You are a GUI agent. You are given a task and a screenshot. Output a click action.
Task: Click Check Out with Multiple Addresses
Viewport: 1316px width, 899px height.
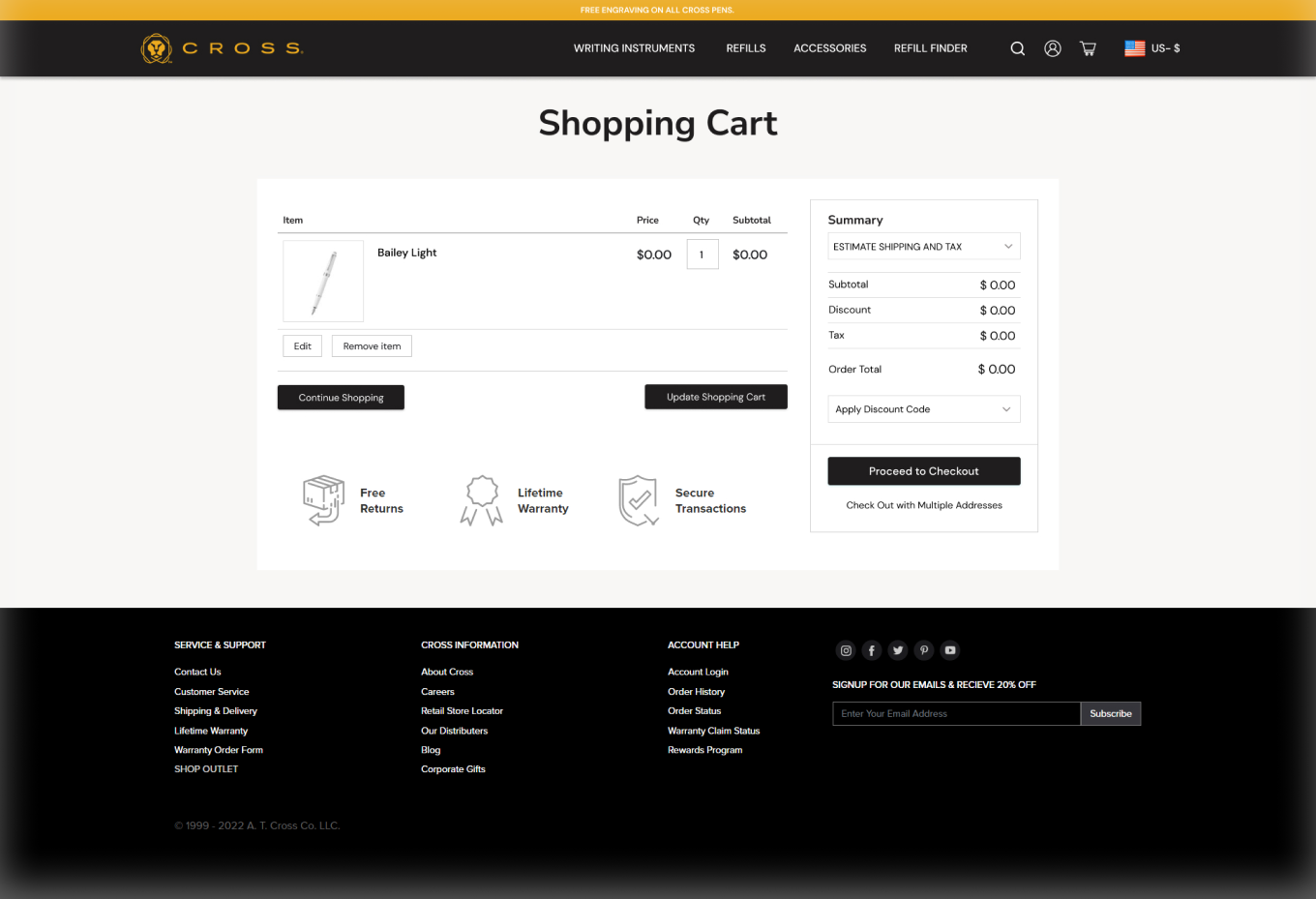[924, 505]
